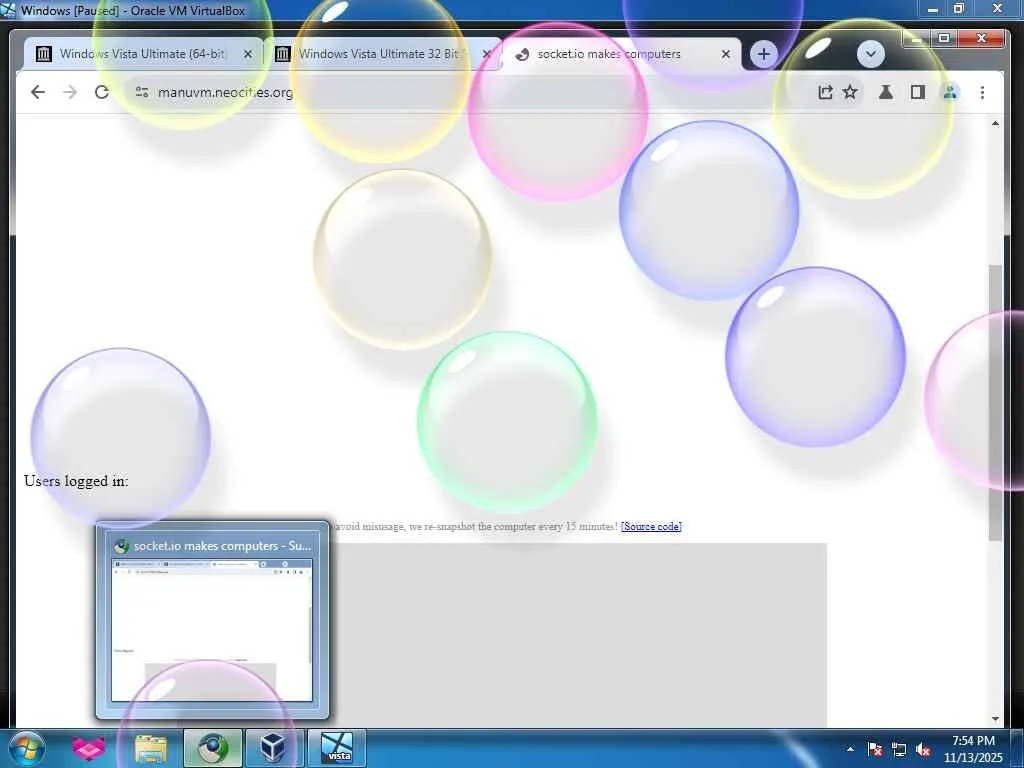
Task: Click the browser globe icon on taskbar
Action: click(212, 748)
